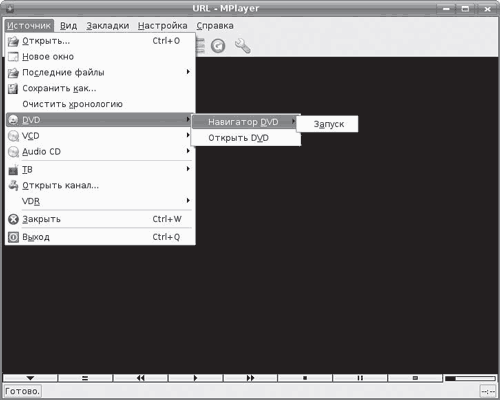Open the Настройка menu
The height and width of the screenshot is (400, 500).
coord(163,26)
